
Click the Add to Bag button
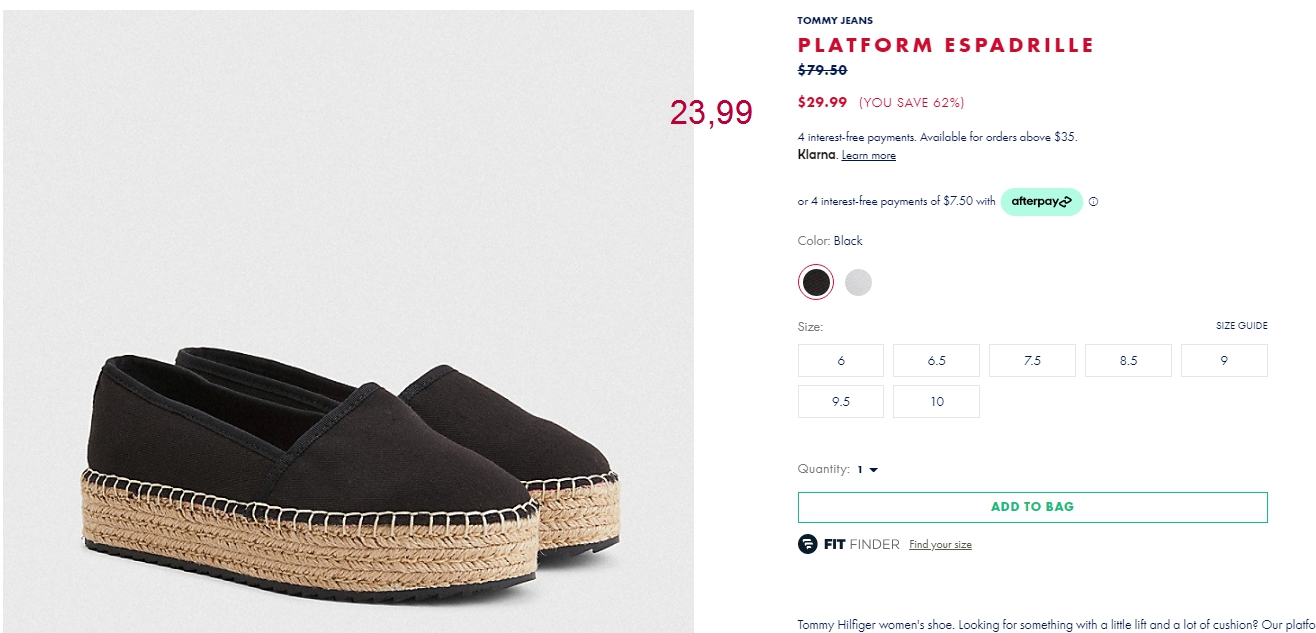(1032, 507)
